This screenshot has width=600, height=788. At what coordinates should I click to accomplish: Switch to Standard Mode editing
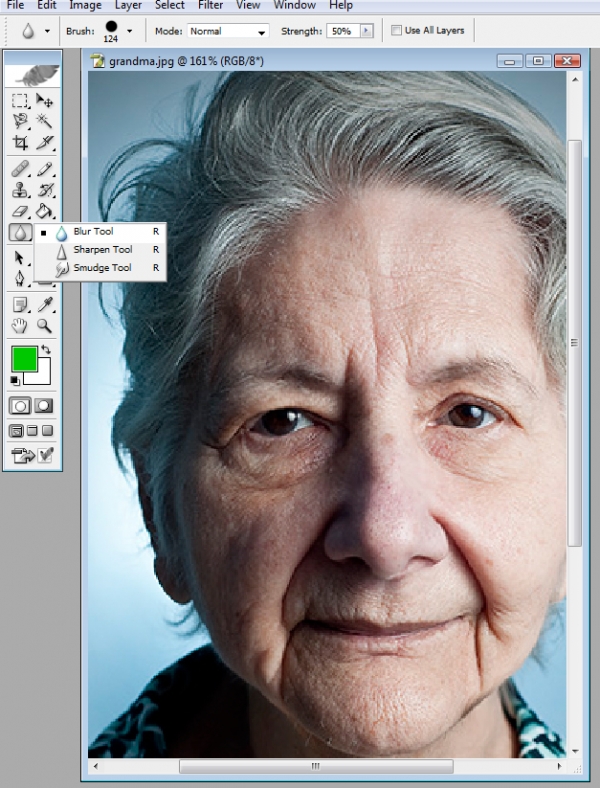point(20,406)
